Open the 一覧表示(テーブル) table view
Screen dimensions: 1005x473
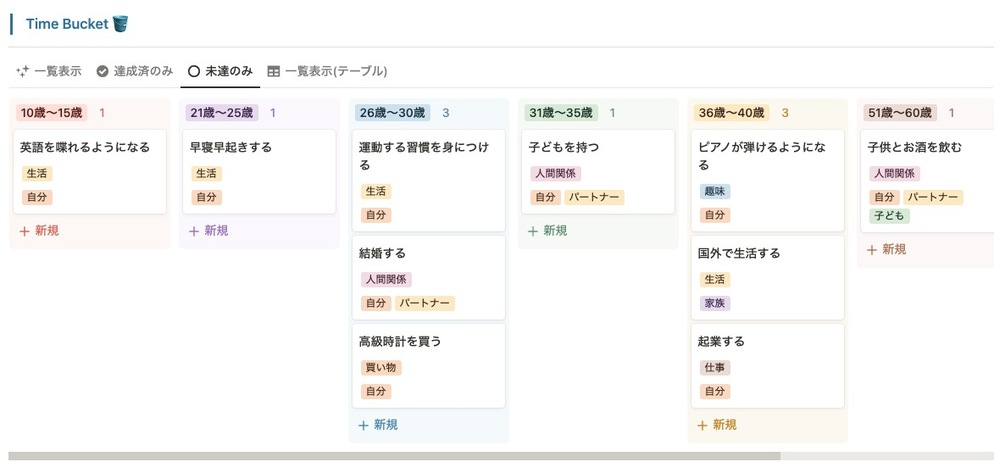[x=327, y=72]
